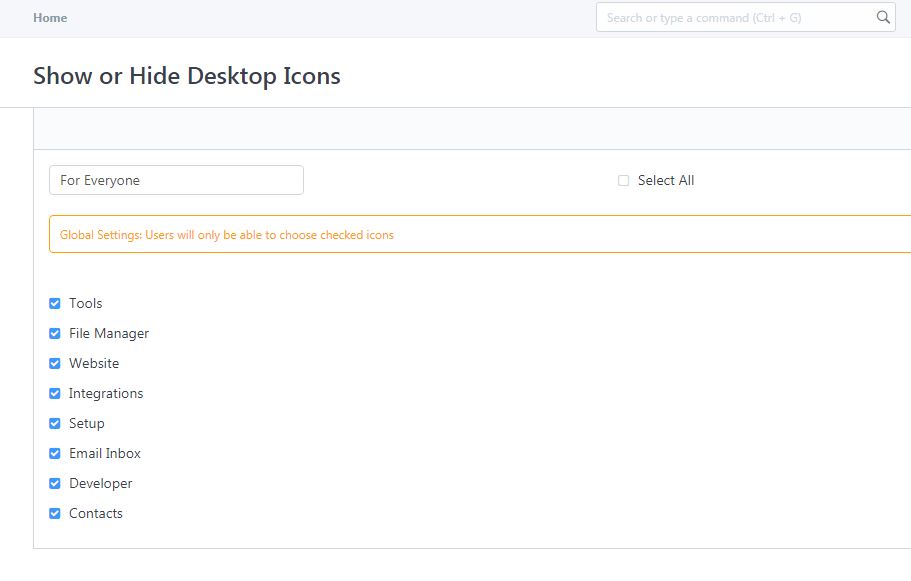Screen dimensions: 911x581
Task: Click the search magnifier icon
Action: click(883, 17)
